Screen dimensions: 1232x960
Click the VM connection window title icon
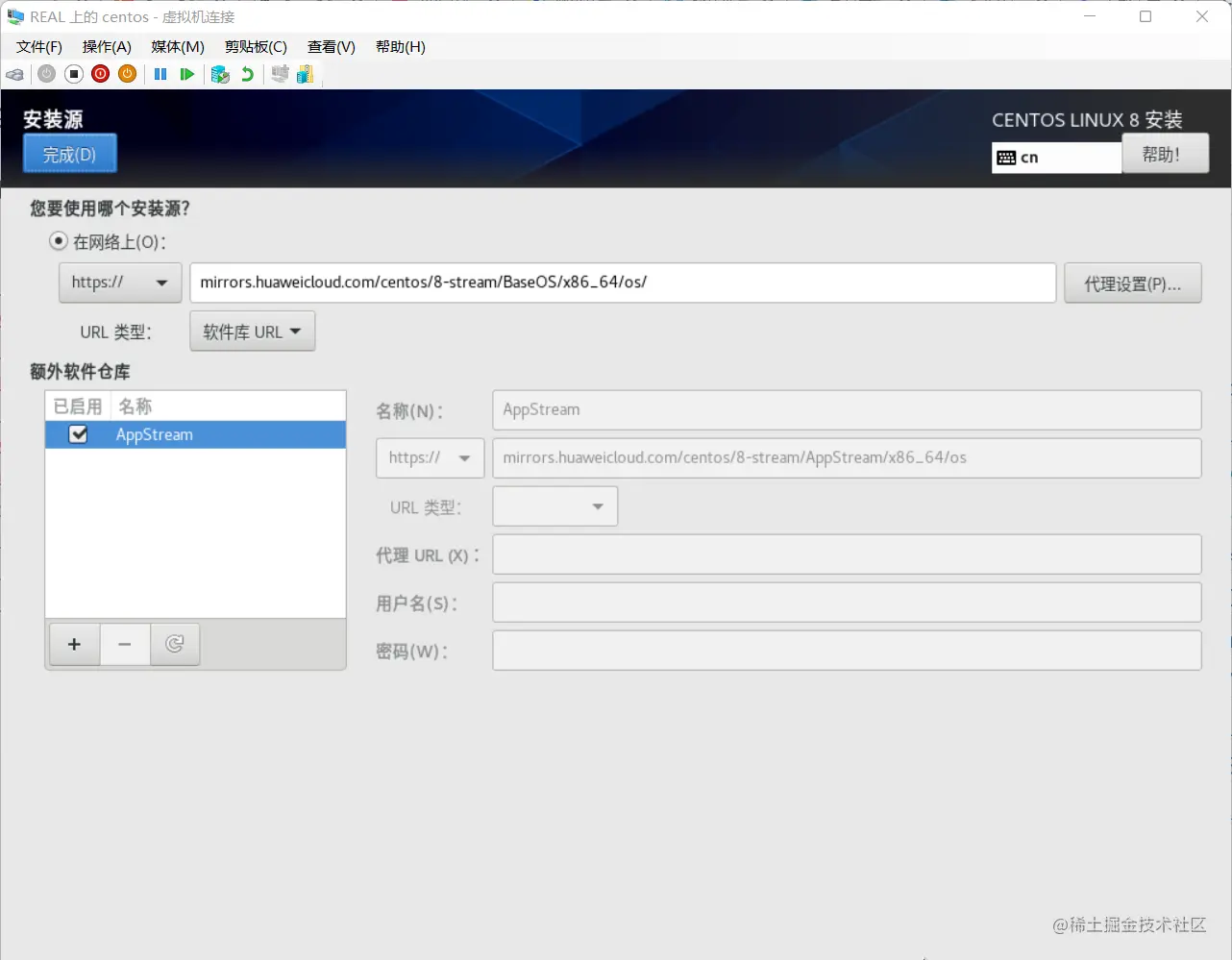15,16
